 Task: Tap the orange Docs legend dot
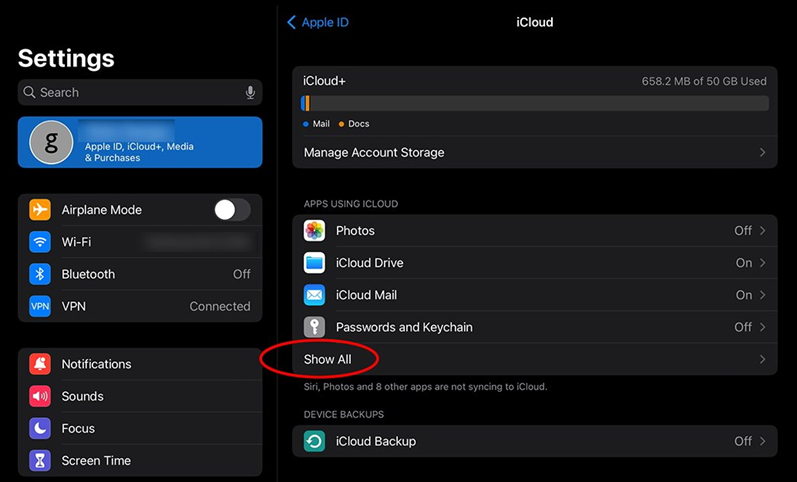point(341,124)
